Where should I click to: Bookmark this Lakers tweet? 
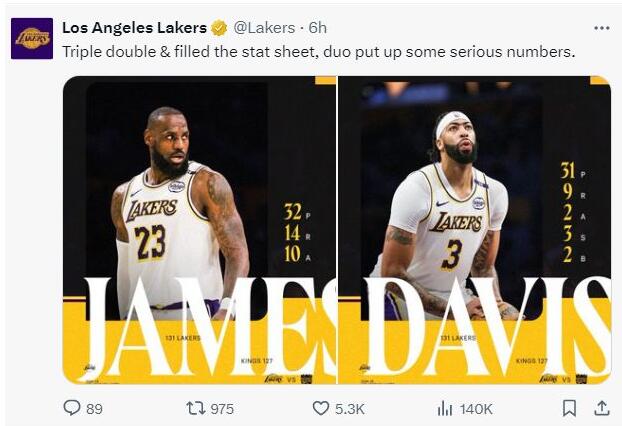click(x=569, y=408)
